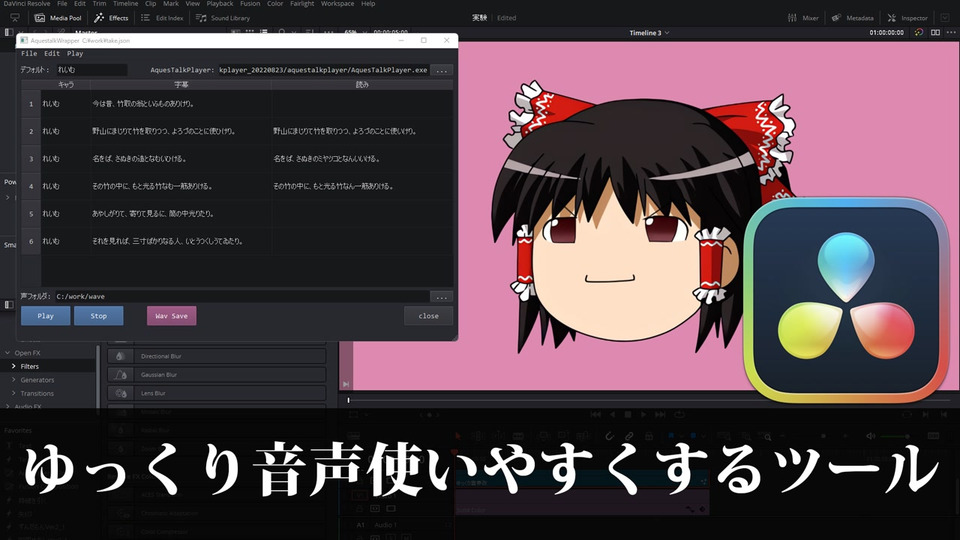Open DaVinci Resolve Fusion menu

point(250,4)
